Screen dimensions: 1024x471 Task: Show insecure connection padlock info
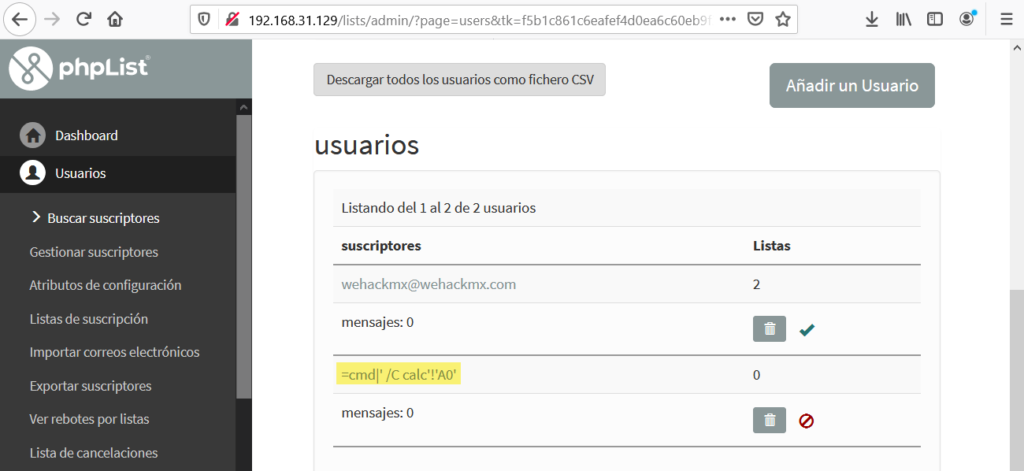point(232,20)
